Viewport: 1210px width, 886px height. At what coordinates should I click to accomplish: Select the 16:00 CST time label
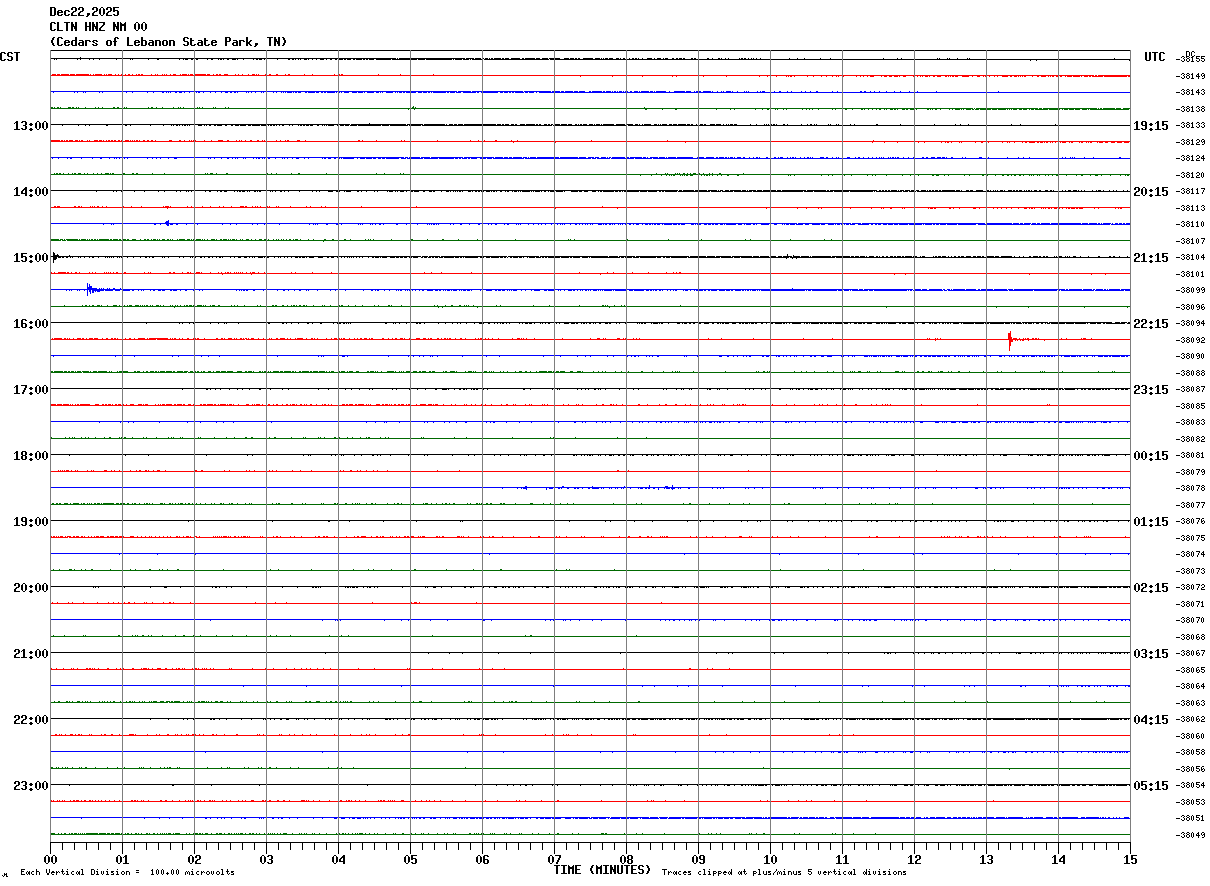tap(30, 323)
